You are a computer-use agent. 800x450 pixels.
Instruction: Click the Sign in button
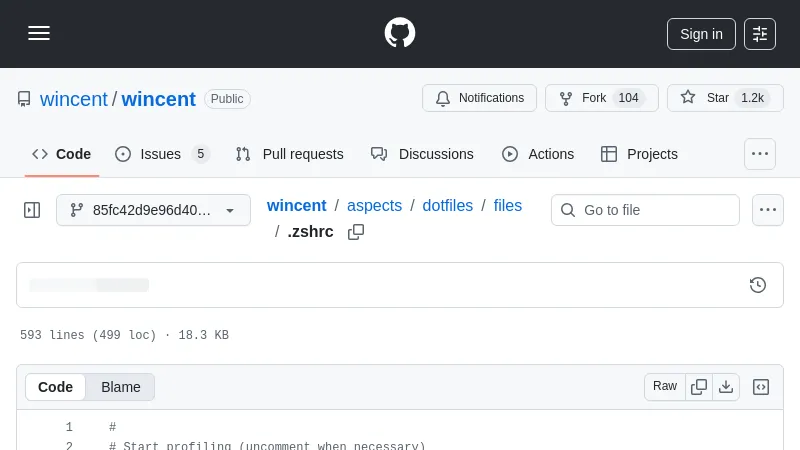701,34
